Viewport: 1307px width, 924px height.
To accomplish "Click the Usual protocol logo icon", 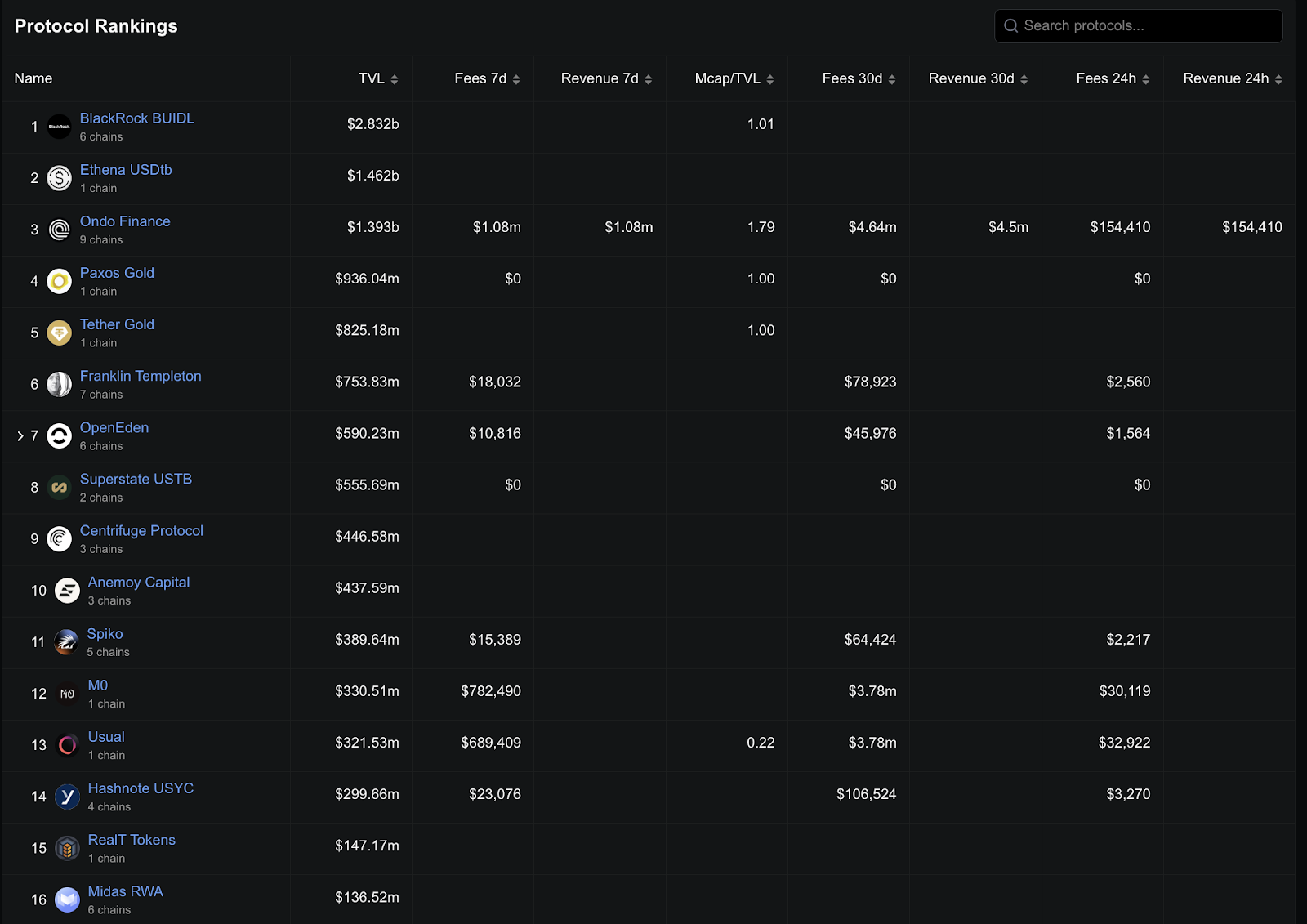I will (67, 745).
